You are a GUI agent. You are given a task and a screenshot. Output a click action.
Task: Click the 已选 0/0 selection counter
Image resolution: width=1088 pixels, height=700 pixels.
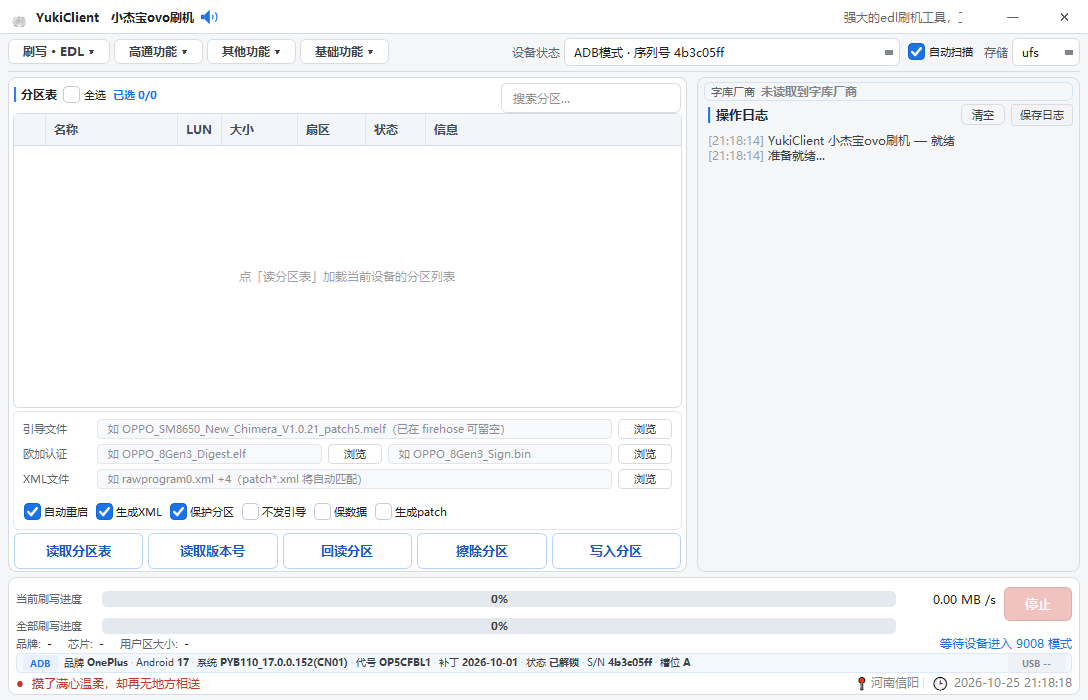pos(135,95)
